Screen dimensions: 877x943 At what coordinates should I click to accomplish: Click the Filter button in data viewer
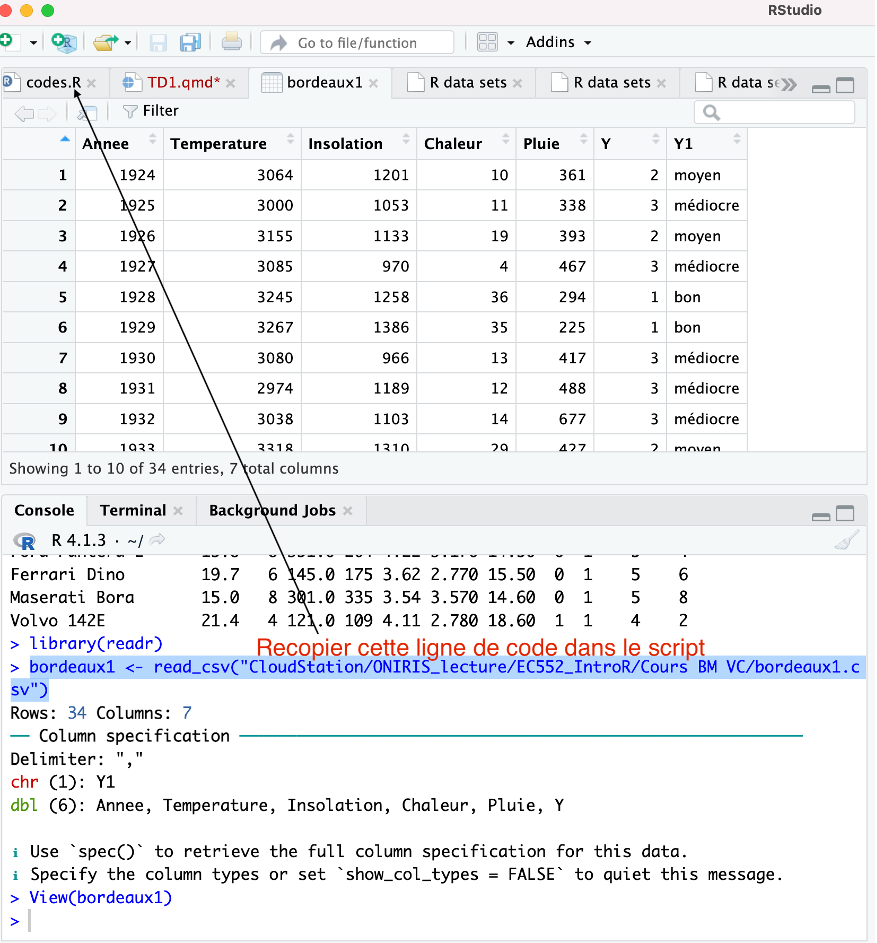coord(150,111)
